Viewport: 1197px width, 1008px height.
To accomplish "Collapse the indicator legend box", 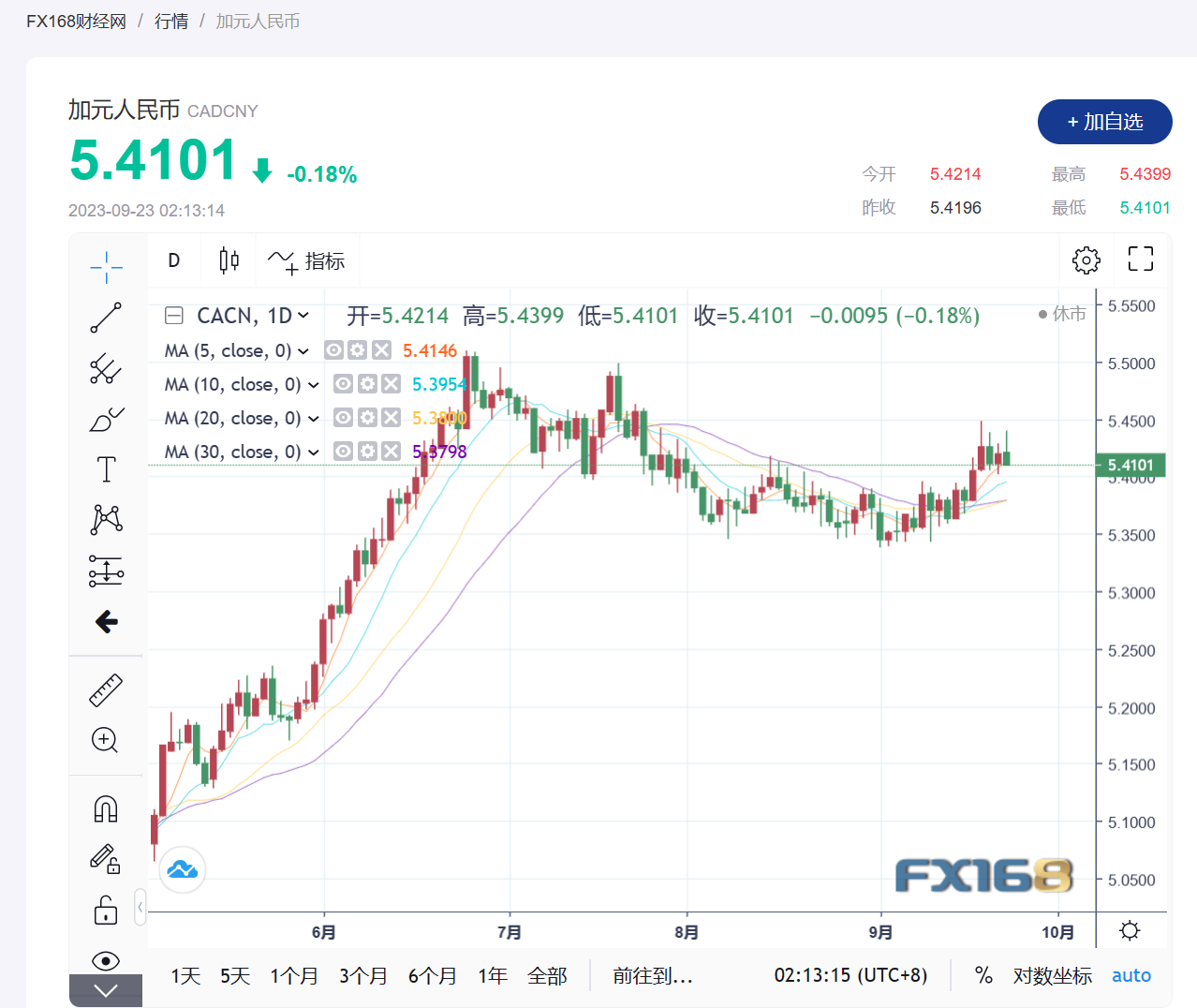I will 174,316.
